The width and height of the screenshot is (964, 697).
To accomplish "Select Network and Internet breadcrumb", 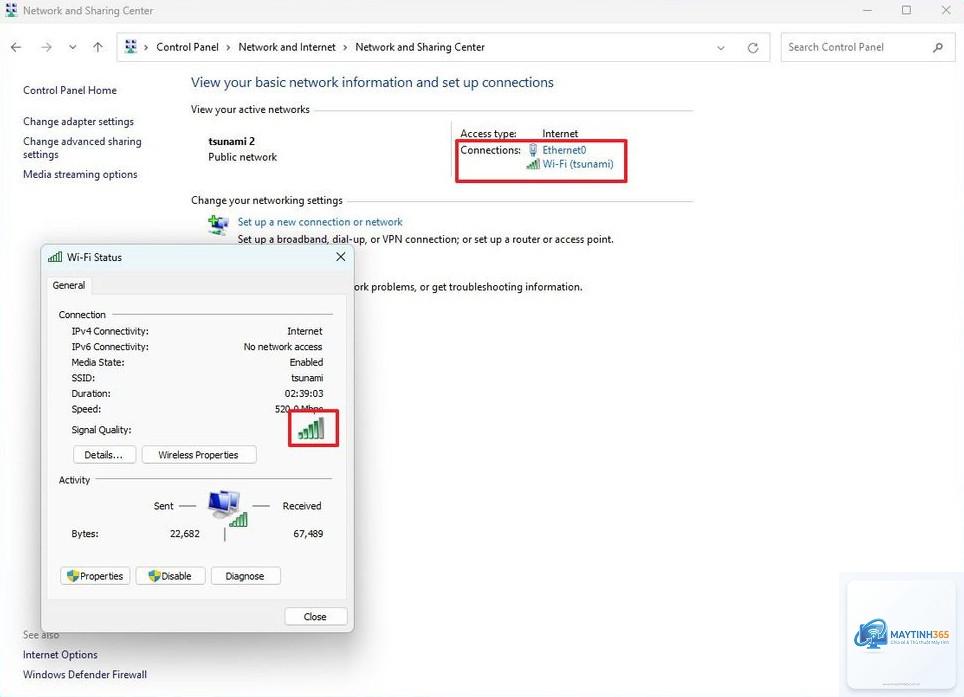I will (x=287, y=47).
